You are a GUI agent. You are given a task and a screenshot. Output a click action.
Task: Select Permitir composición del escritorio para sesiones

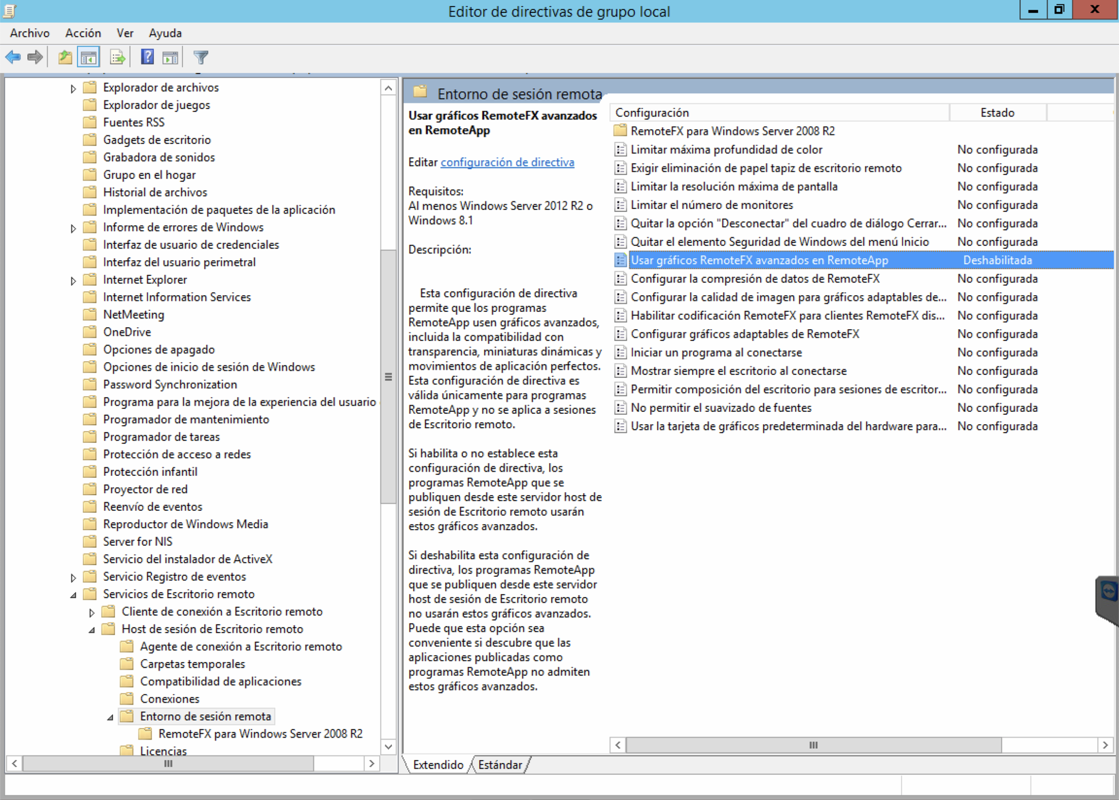click(x=789, y=389)
